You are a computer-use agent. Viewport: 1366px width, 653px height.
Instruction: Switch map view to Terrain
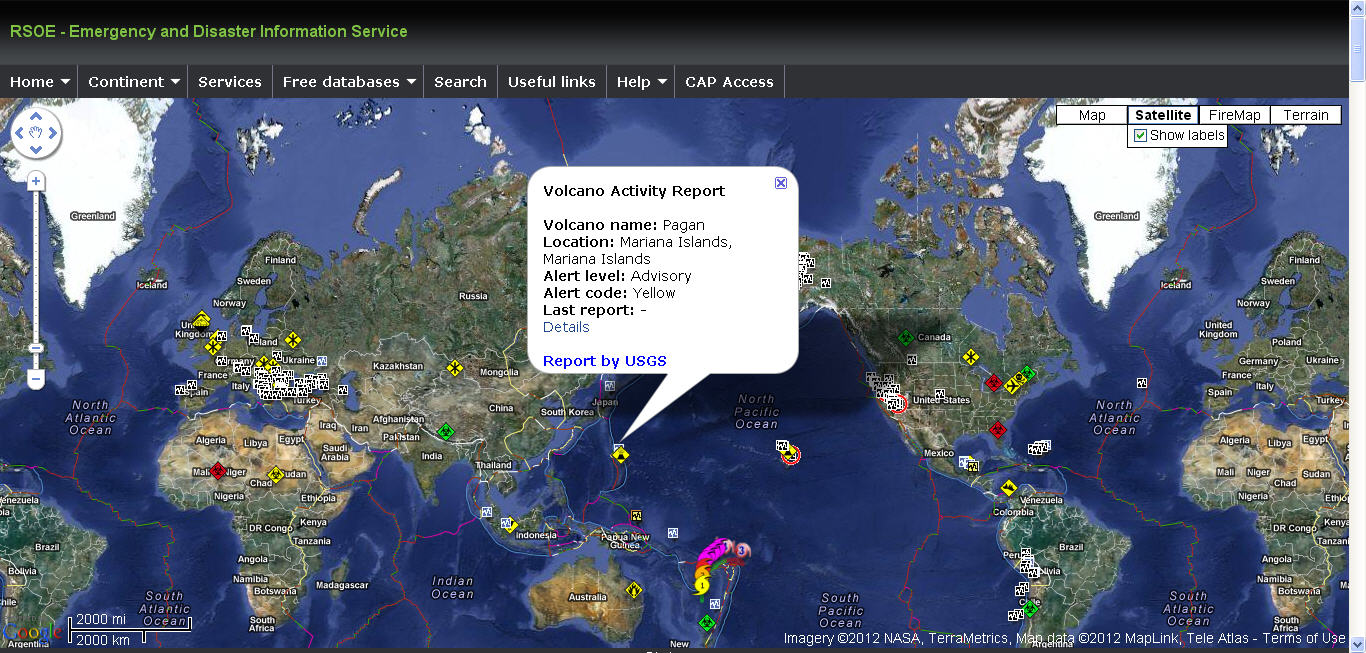(x=1305, y=115)
